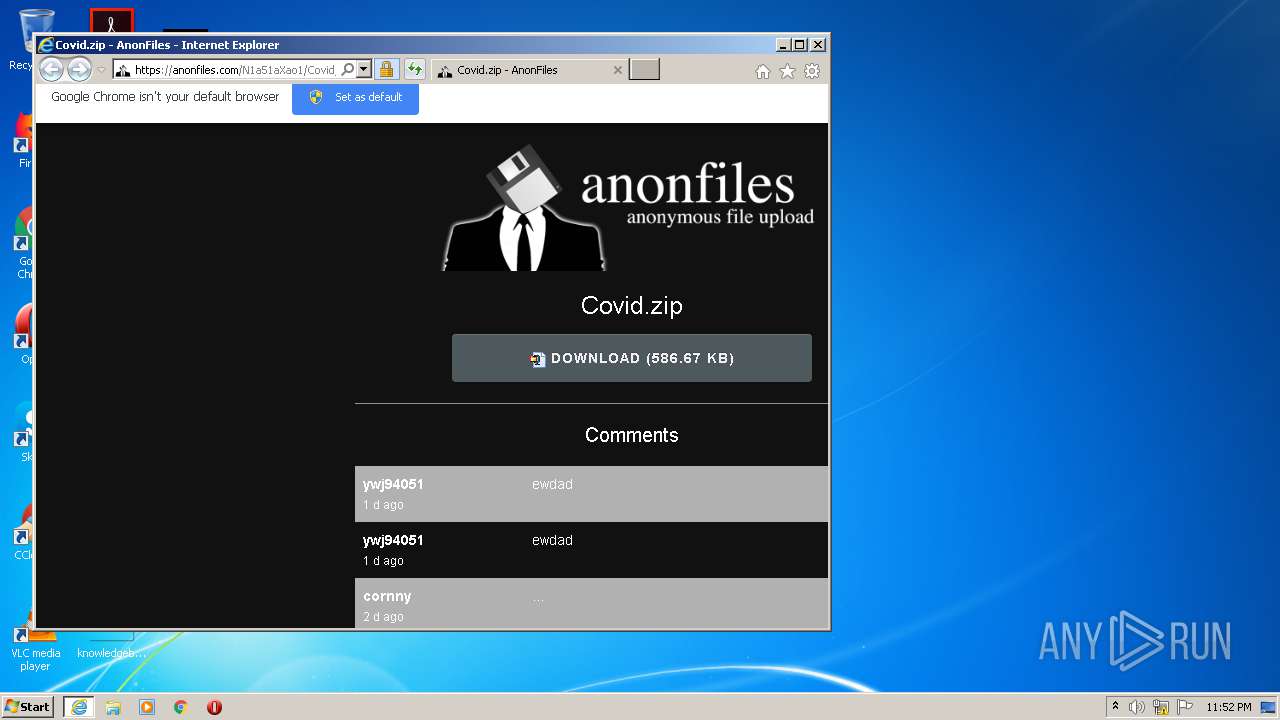
Task: Click the clock showing 11:52 PM
Action: [x=1228, y=707]
